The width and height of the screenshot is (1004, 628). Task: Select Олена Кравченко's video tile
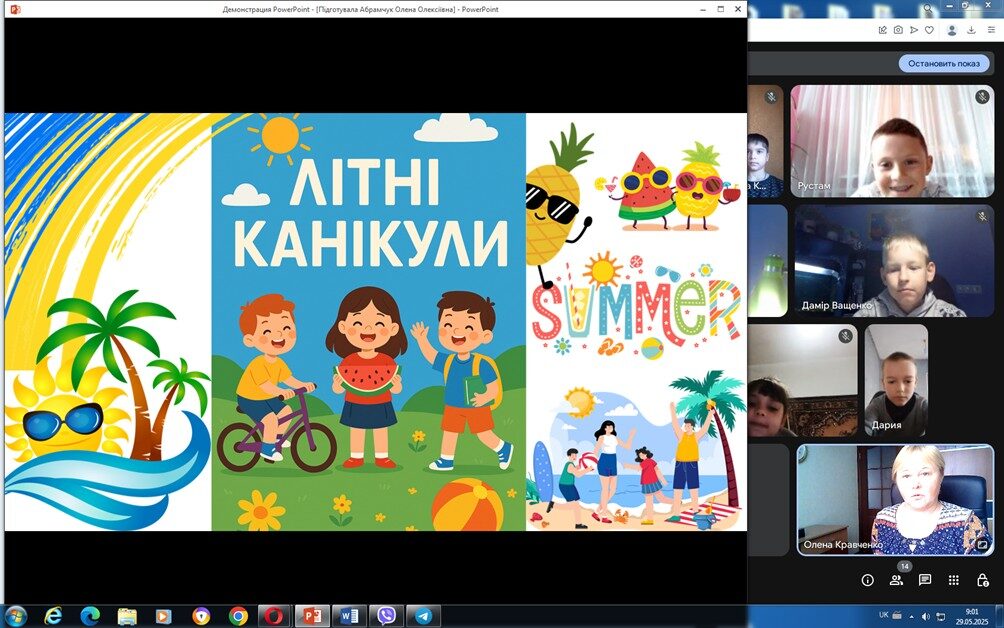click(x=895, y=500)
